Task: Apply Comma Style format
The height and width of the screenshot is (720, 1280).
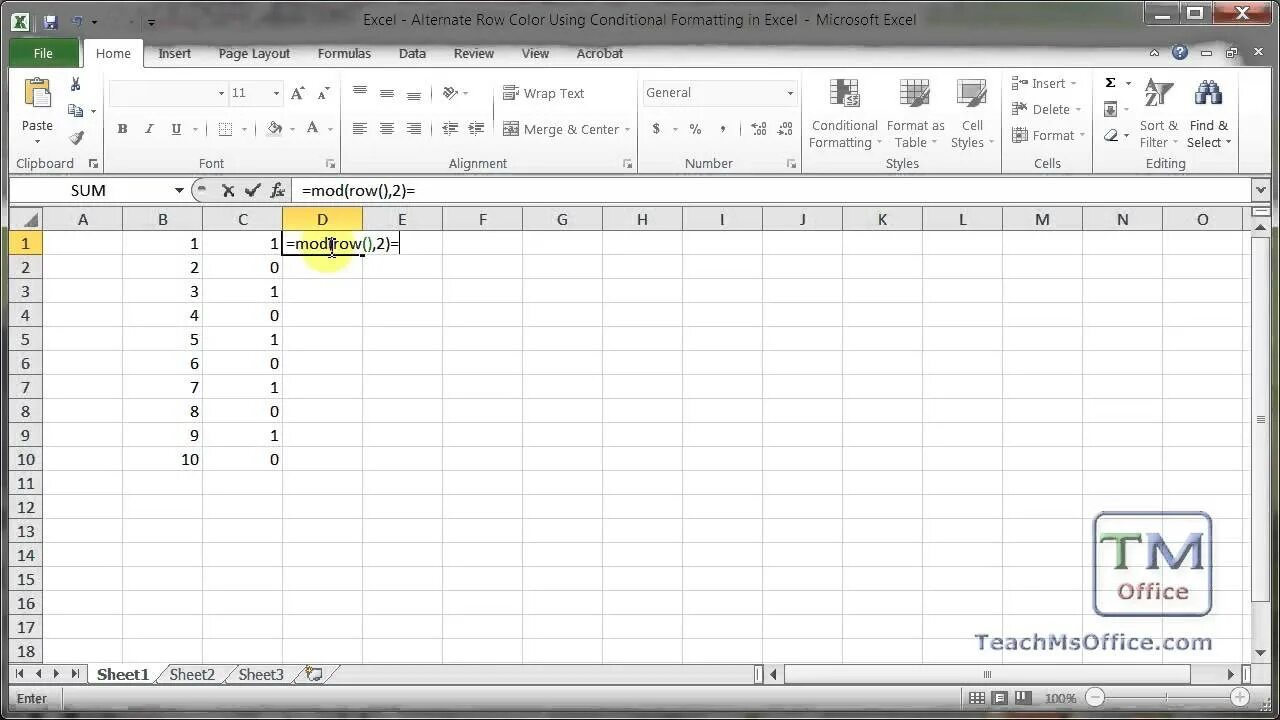Action: [722, 129]
